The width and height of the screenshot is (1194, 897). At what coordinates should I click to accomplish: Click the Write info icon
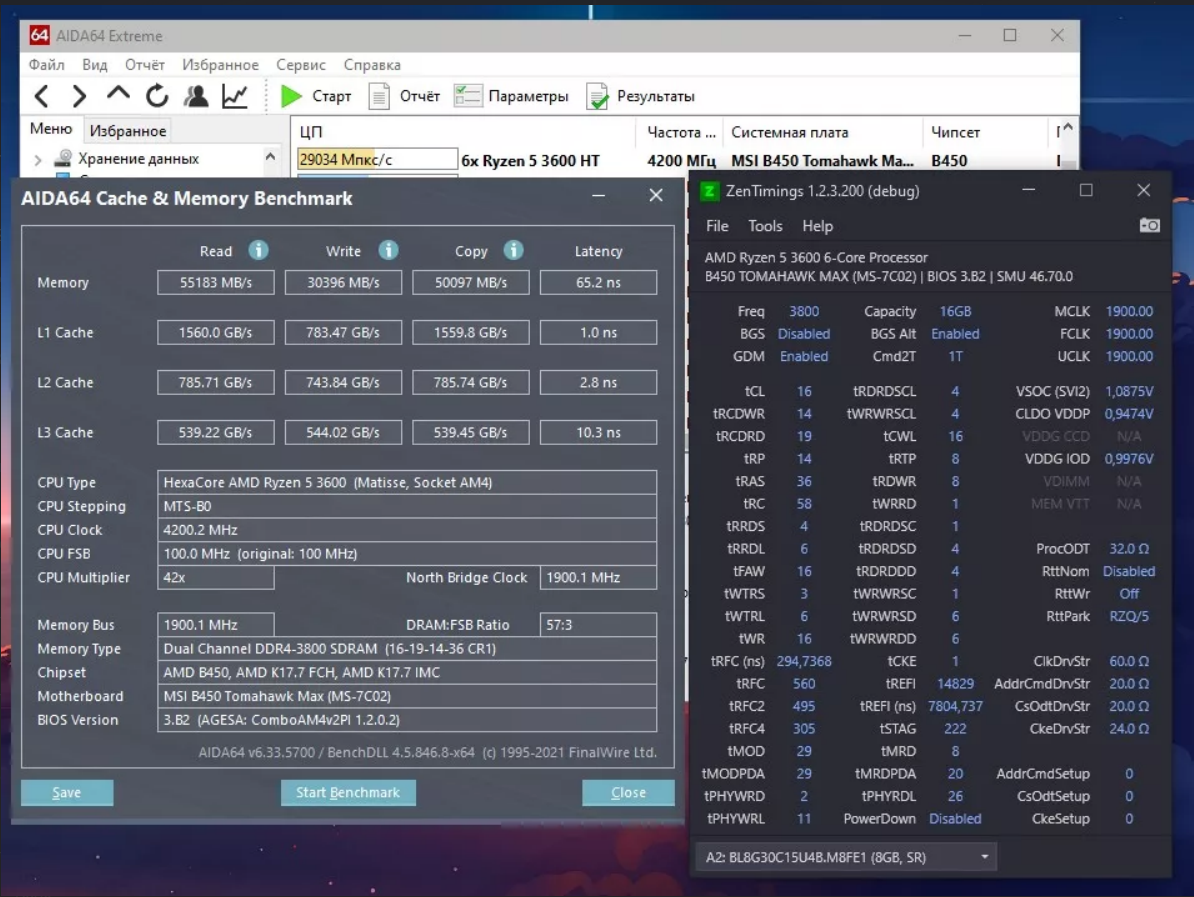388,250
